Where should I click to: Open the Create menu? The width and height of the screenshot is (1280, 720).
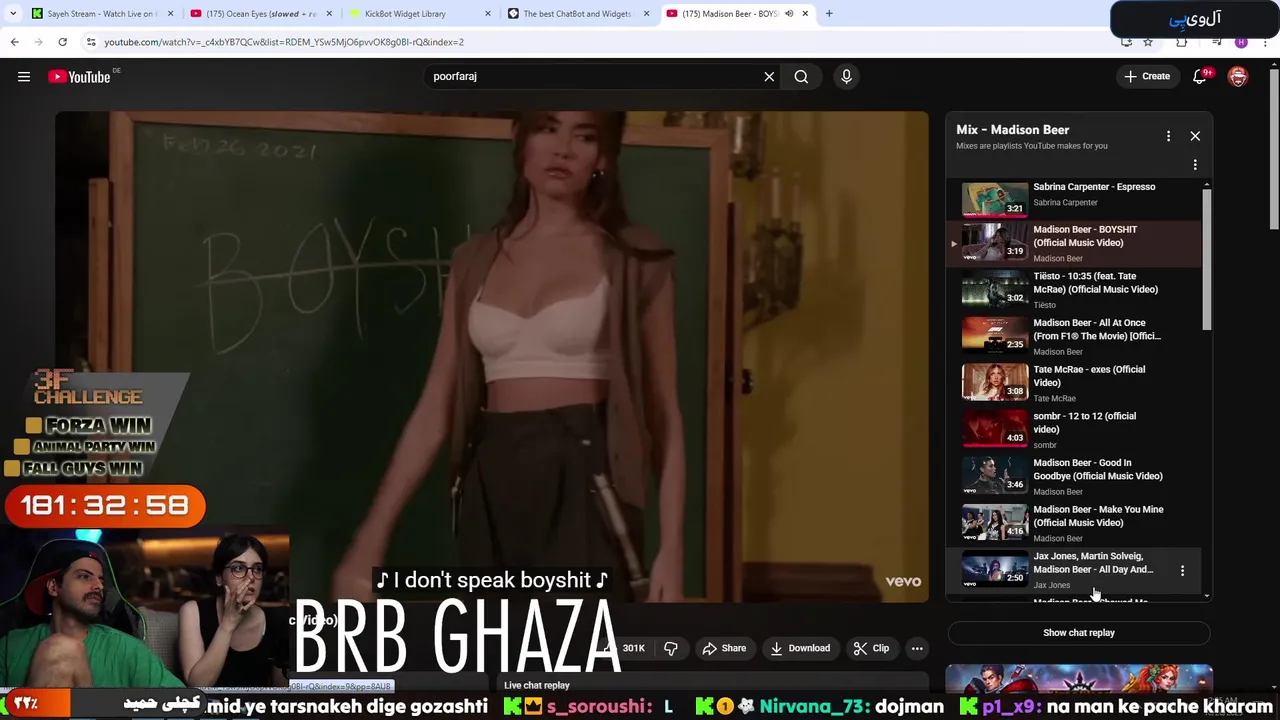coord(1147,77)
